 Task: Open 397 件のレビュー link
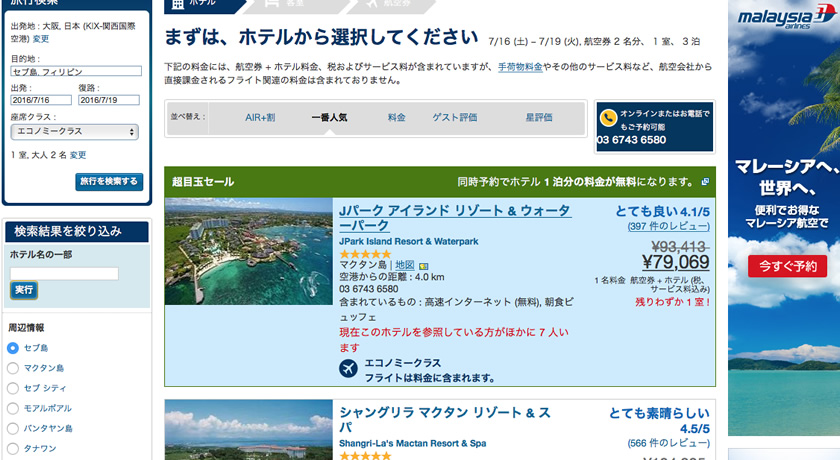tap(669, 227)
